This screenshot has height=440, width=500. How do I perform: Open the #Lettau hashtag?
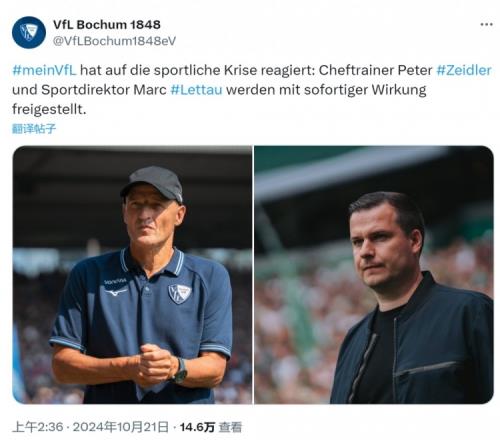point(196,90)
